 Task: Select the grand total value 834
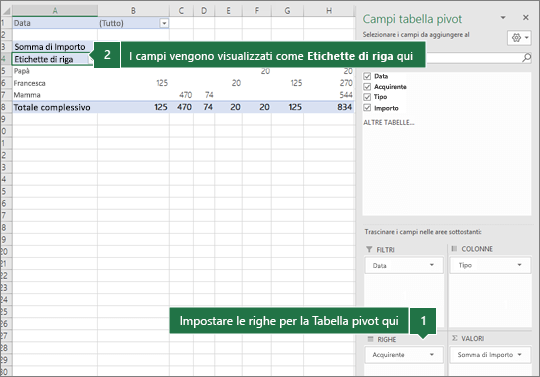(x=344, y=107)
